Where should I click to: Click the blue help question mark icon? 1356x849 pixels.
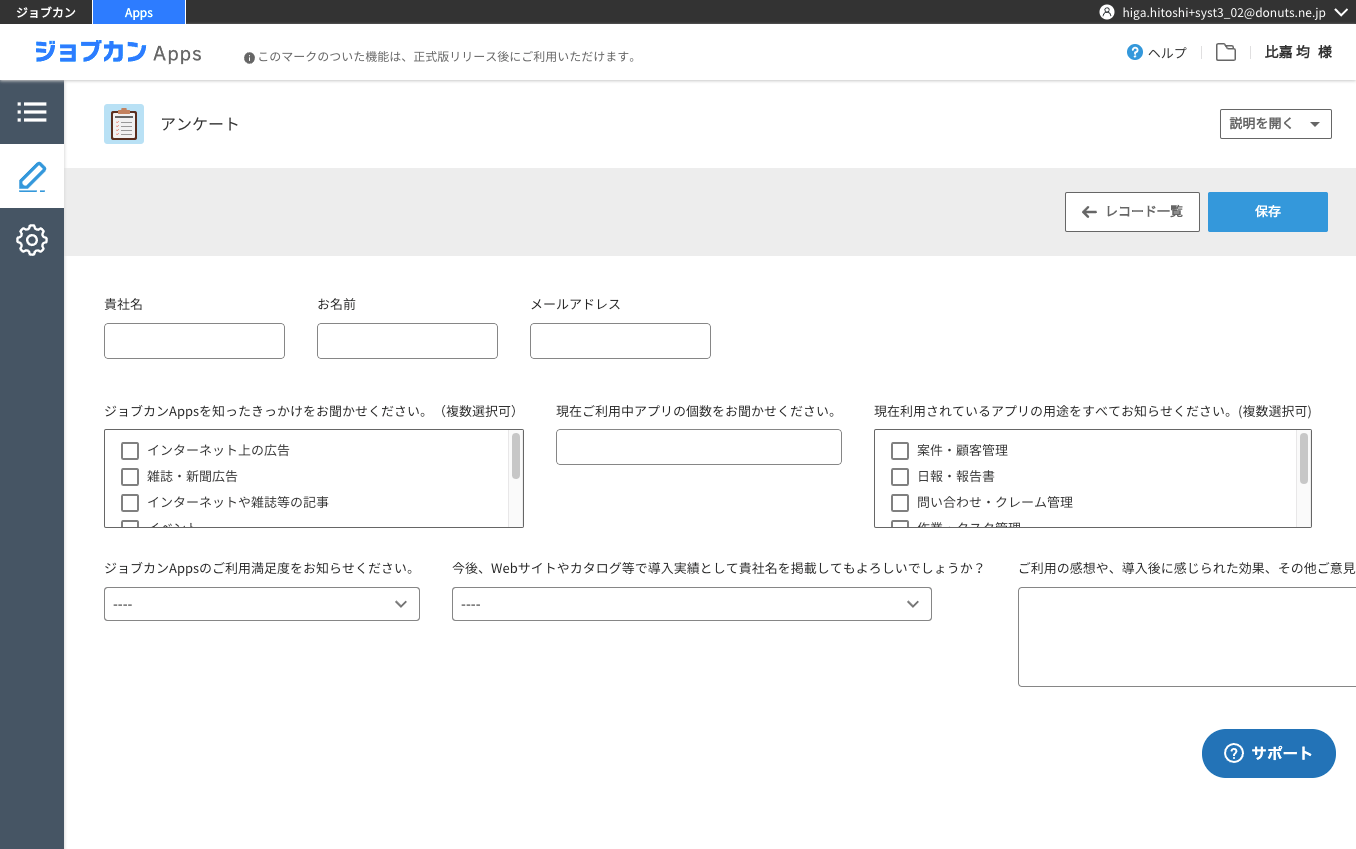point(1135,52)
